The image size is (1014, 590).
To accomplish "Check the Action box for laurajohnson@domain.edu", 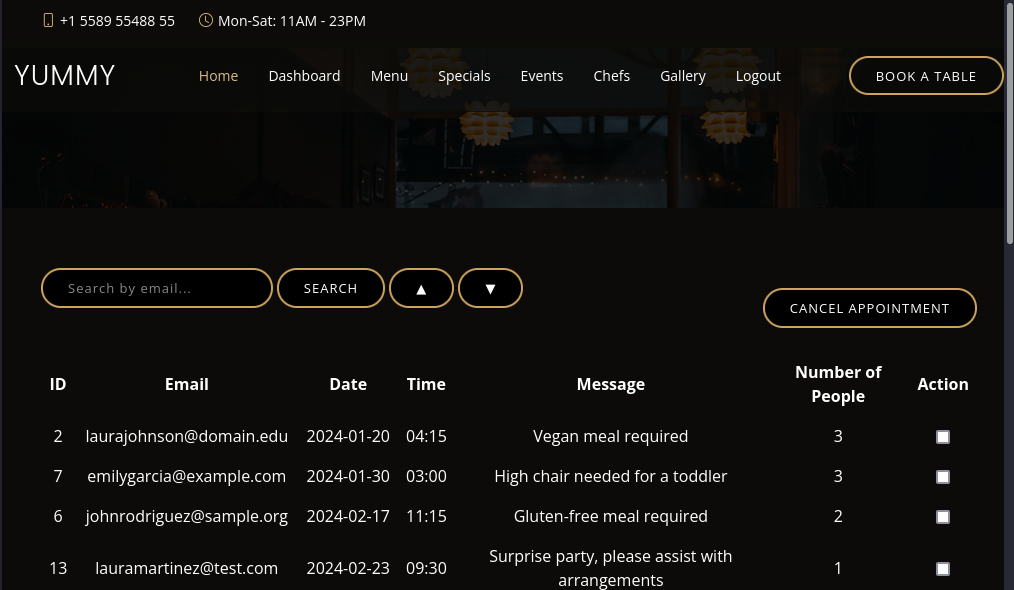I will tap(943, 436).
